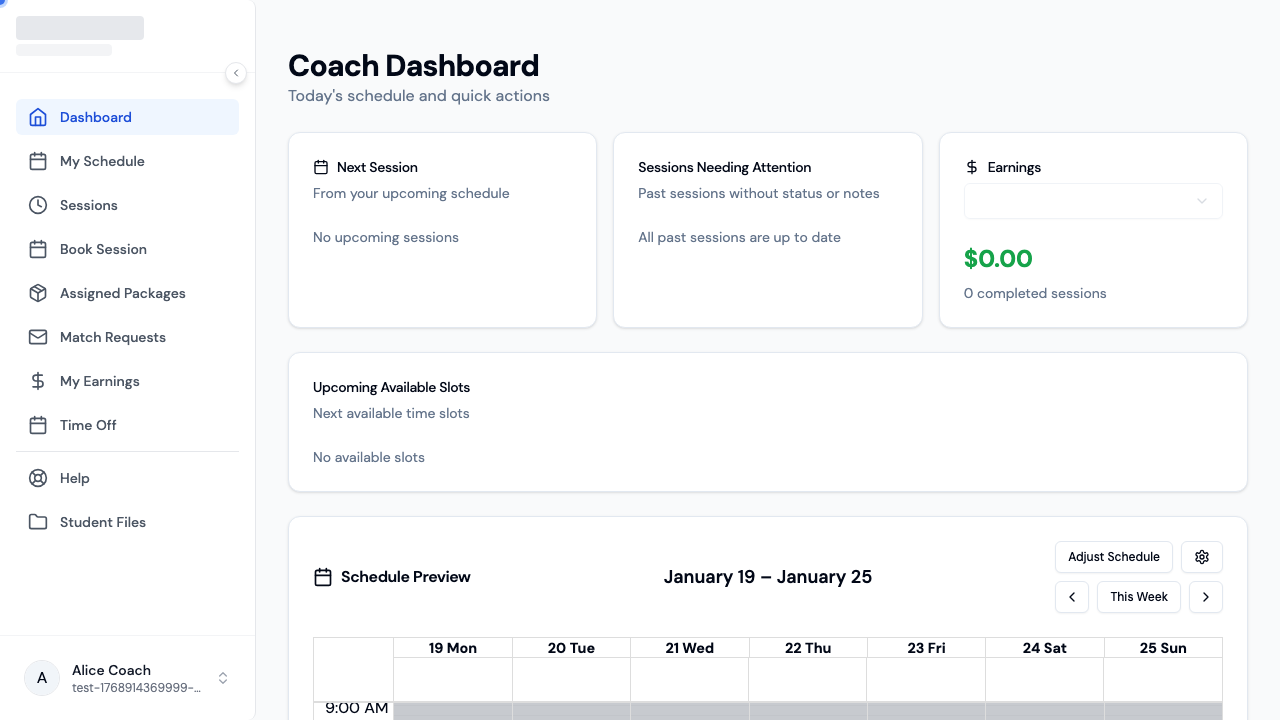The height and width of the screenshot is (720, 1280).
Task: Open the Time Off page
Action: pyautogui.click(x=88, y=425)
